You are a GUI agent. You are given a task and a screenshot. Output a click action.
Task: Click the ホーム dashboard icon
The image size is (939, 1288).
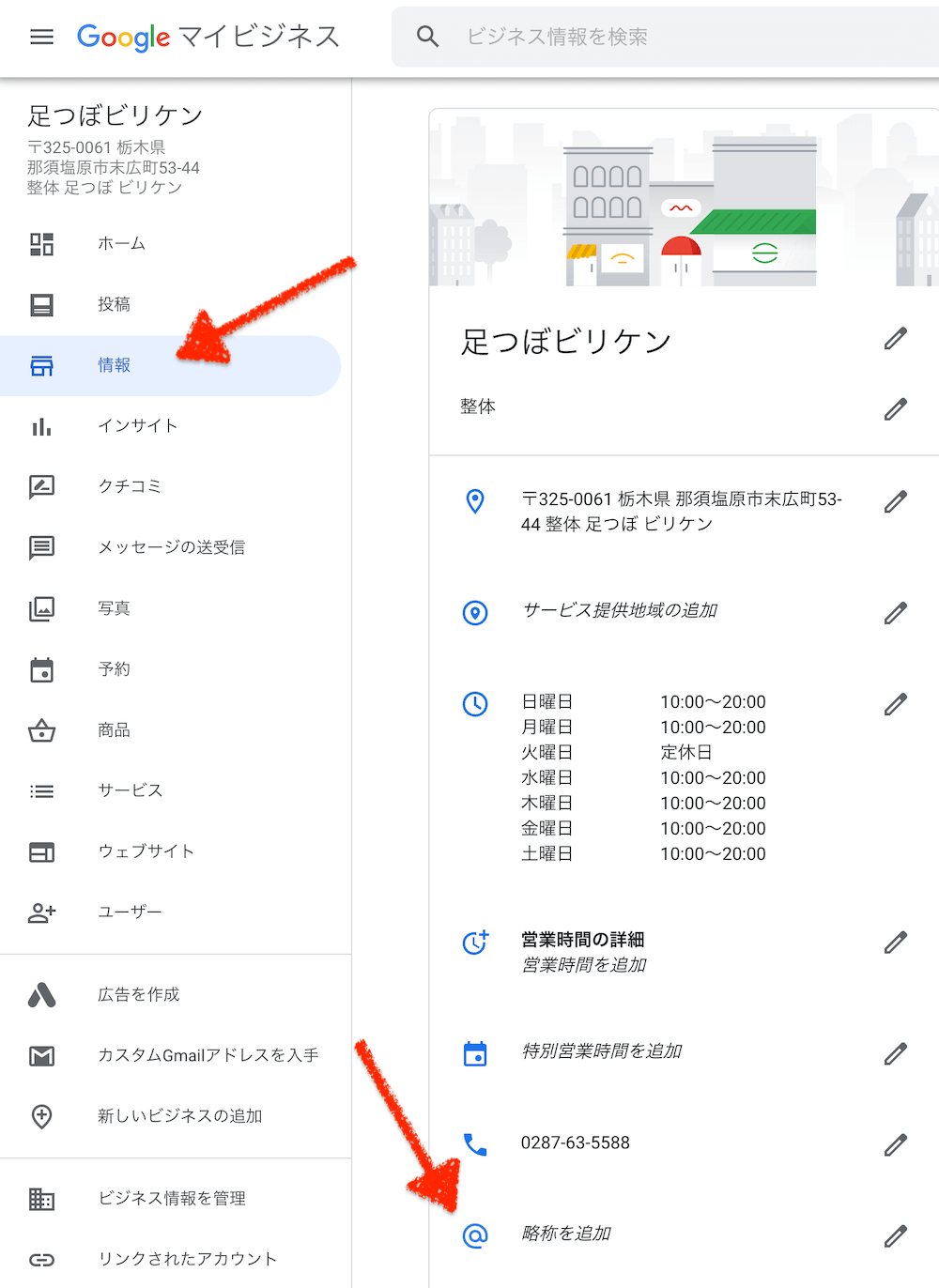(41, 244)
